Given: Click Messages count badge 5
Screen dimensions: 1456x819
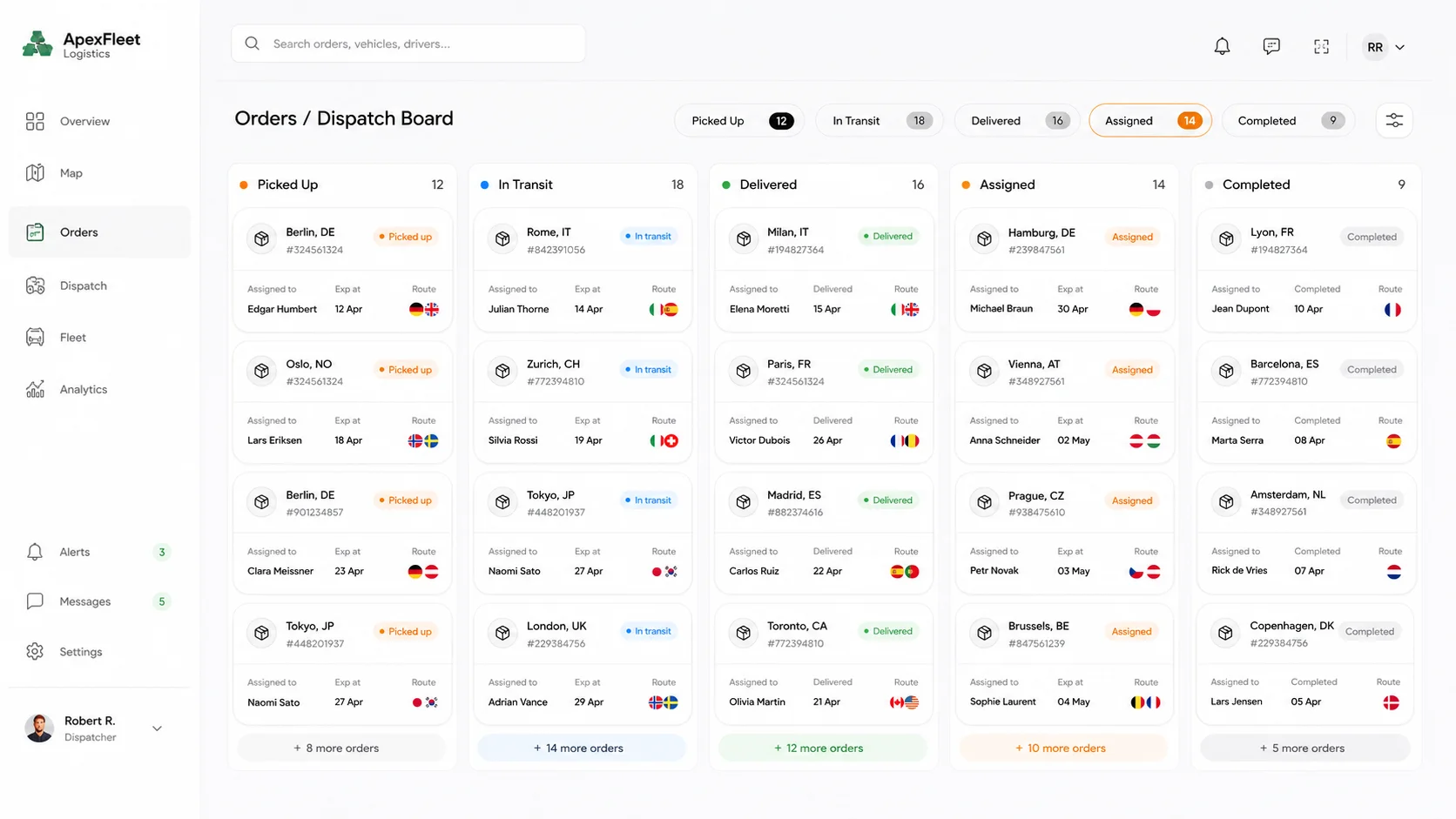Looking at the screenshot, I should click(162, 601).
